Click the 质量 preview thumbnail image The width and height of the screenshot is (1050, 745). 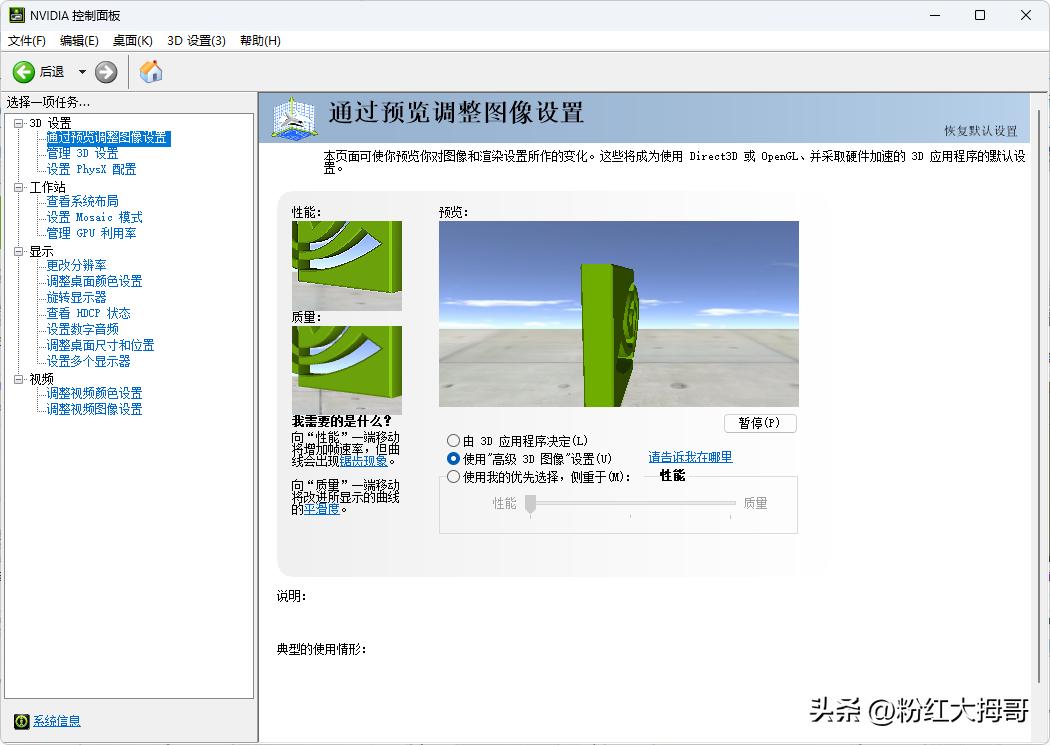pos(346,368)
